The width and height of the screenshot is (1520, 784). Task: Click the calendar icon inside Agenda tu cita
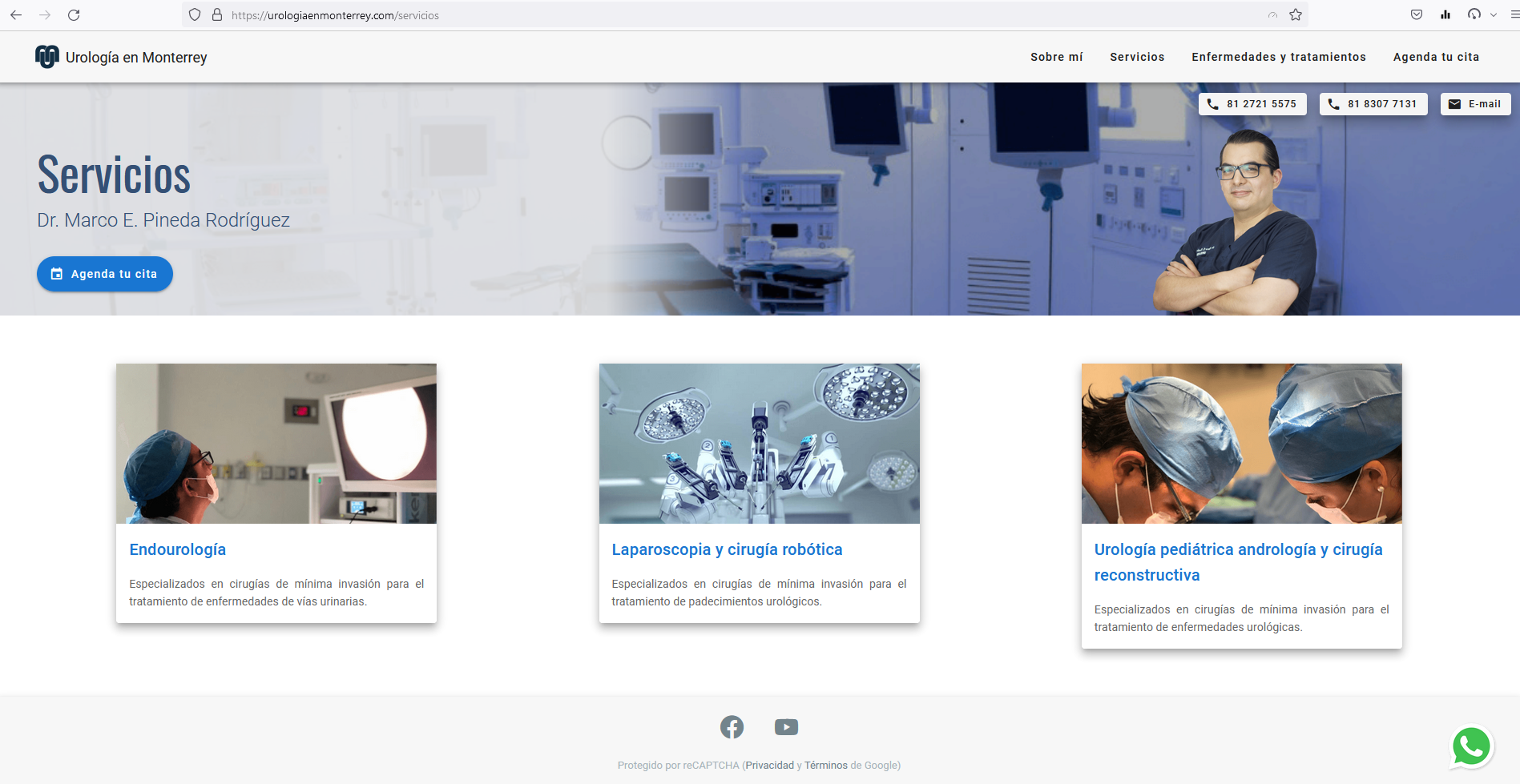(57, 273)
